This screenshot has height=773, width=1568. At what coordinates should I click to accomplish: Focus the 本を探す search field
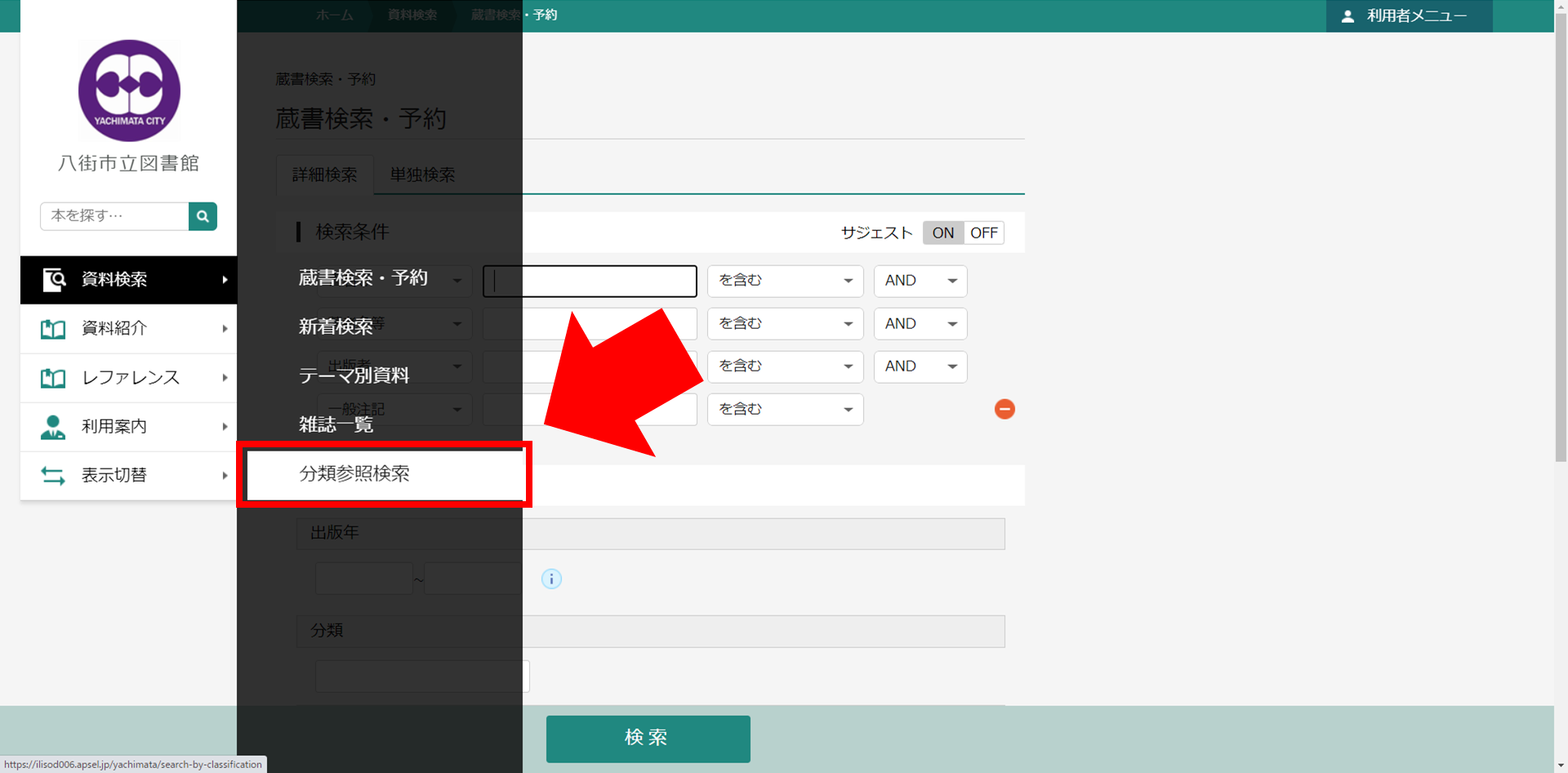(114, 216)
